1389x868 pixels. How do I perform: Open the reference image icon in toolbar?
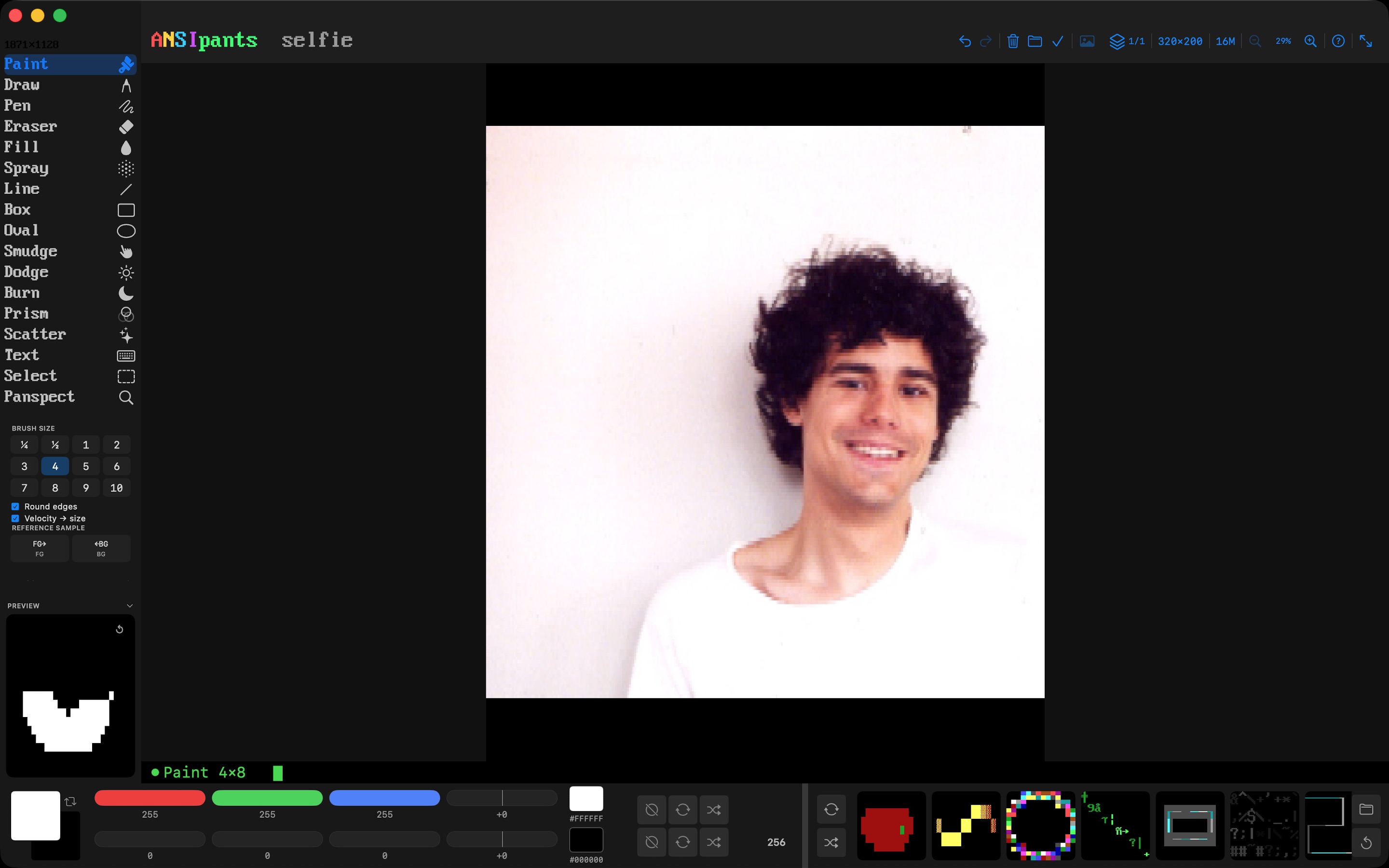tap(1087, 41)
